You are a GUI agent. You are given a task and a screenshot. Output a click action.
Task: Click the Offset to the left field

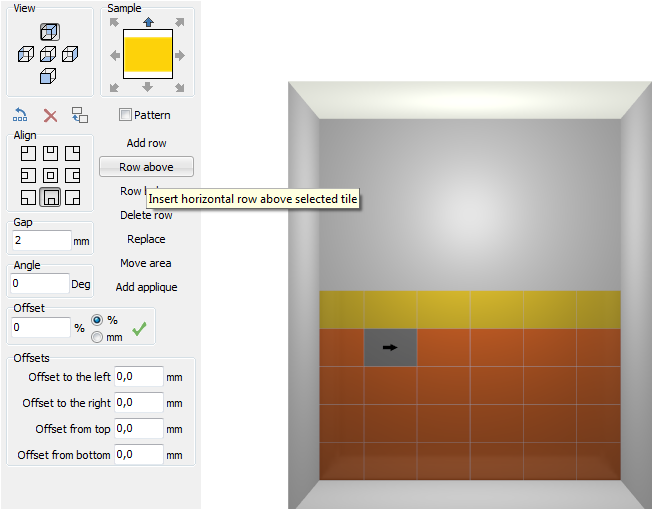pyautogui.click(x=139, y=377)
